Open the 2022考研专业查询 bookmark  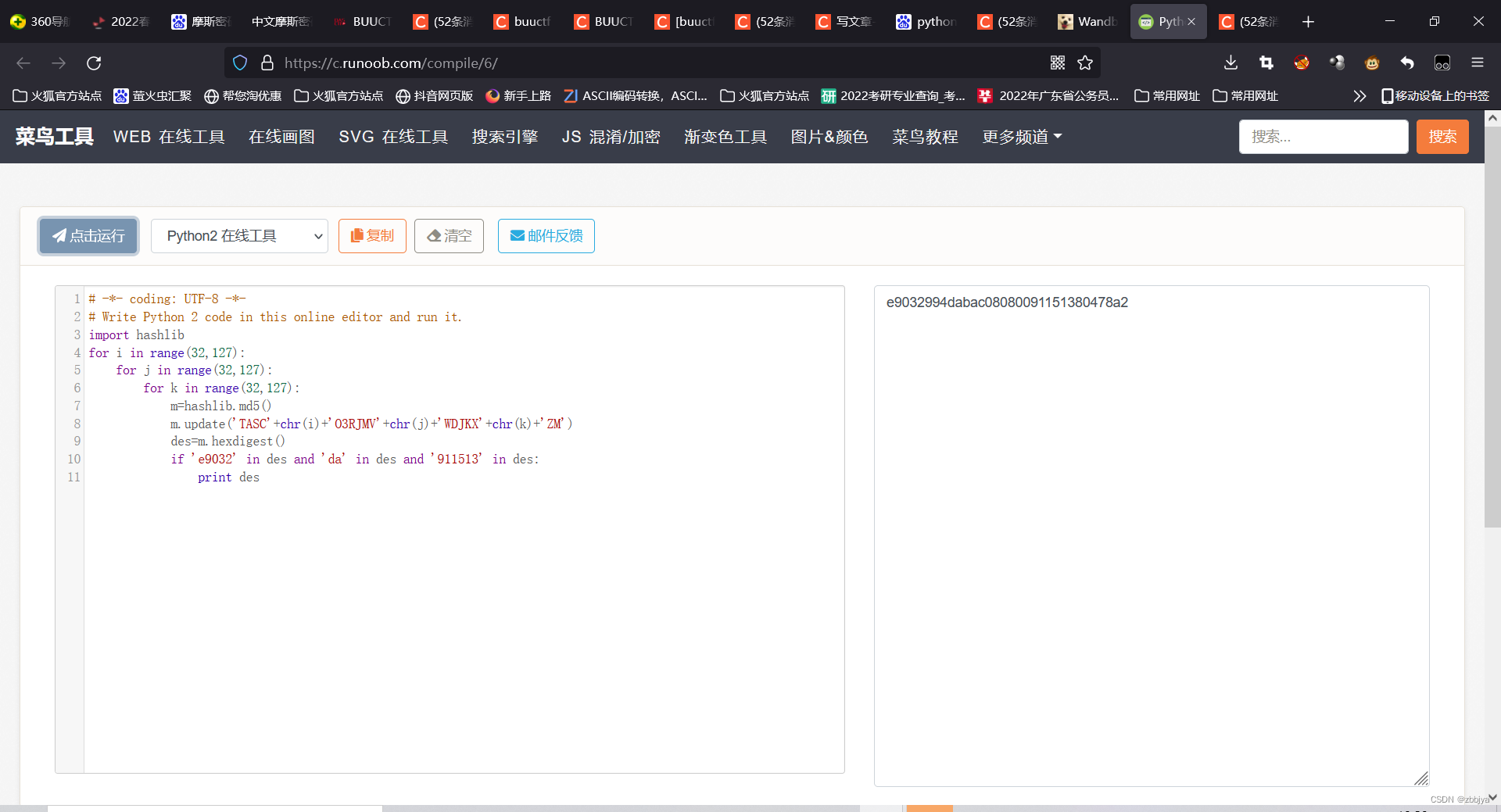point(893,96)
